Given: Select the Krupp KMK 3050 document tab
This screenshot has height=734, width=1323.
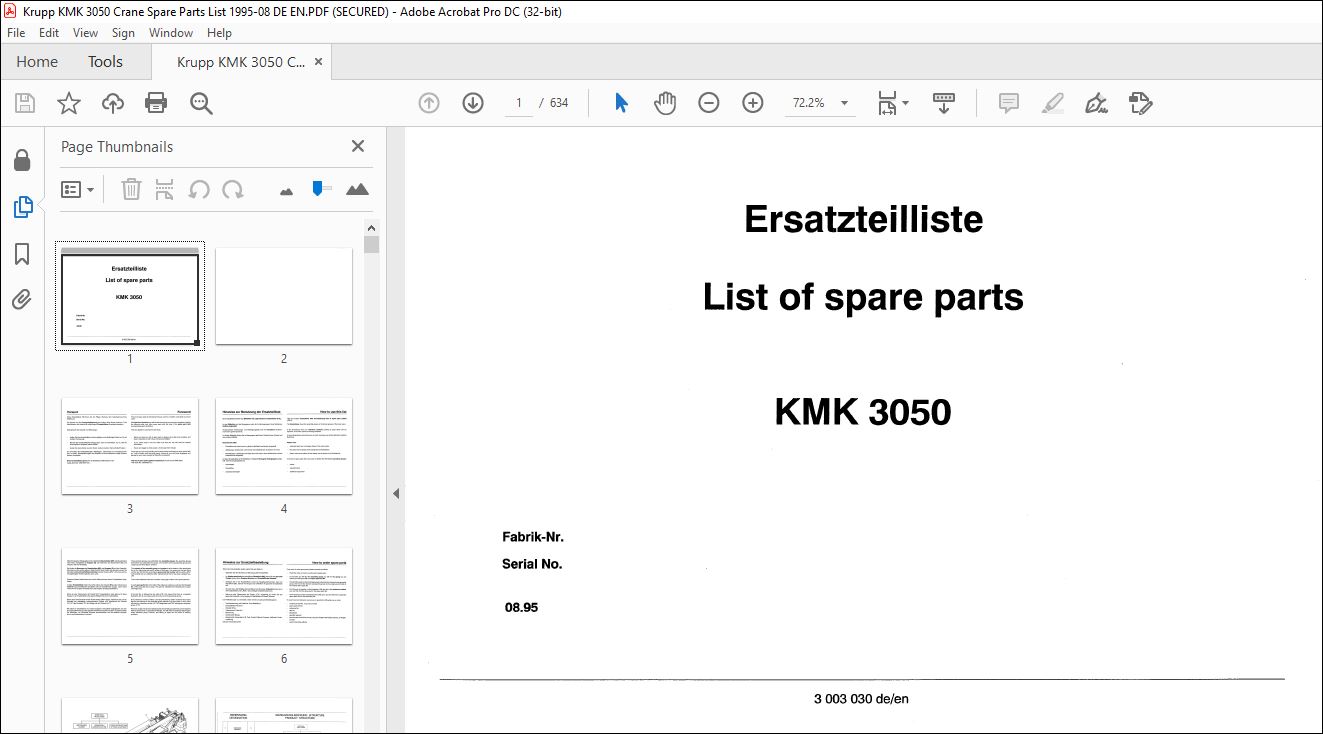Looking at the screenshot, I should [241, 62].
